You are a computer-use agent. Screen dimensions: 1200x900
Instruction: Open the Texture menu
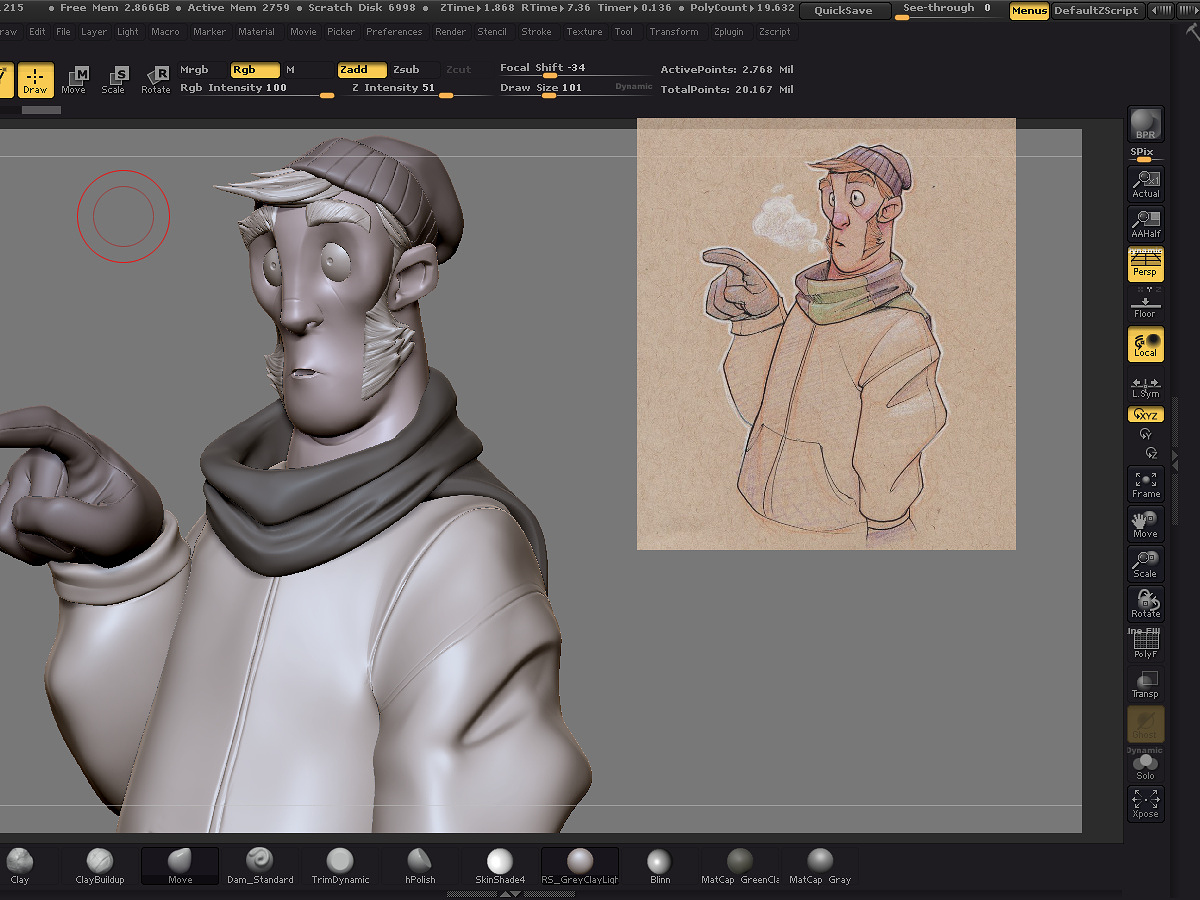(584, 32)
